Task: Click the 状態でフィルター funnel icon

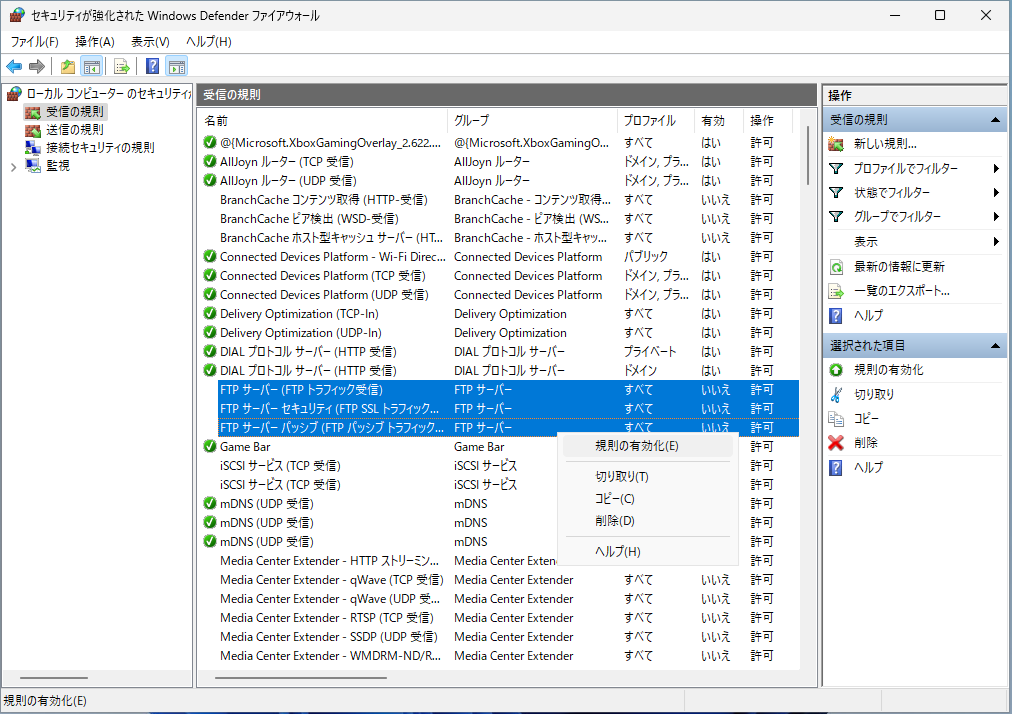Action: tap(836, 192)
